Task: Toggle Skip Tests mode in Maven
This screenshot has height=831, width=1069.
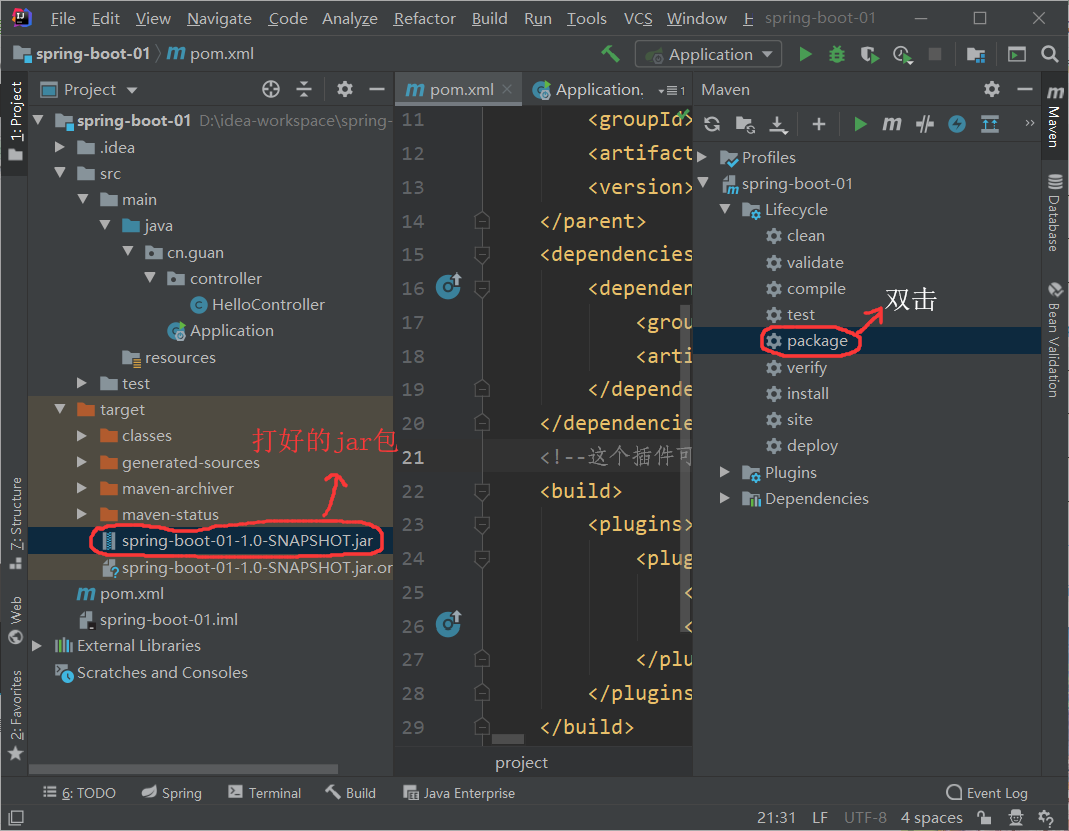Action: 957,124
